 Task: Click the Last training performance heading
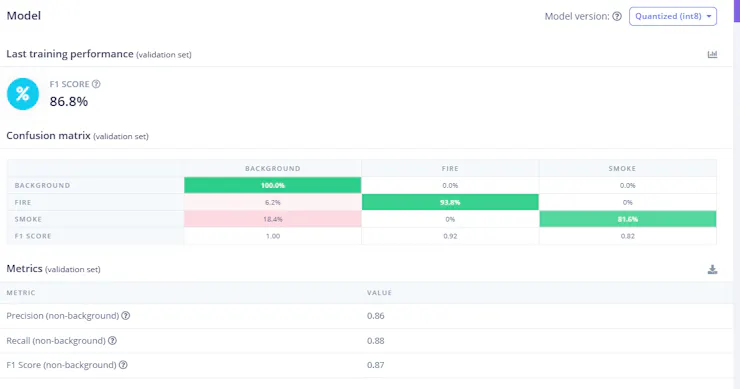click(70, 54)
